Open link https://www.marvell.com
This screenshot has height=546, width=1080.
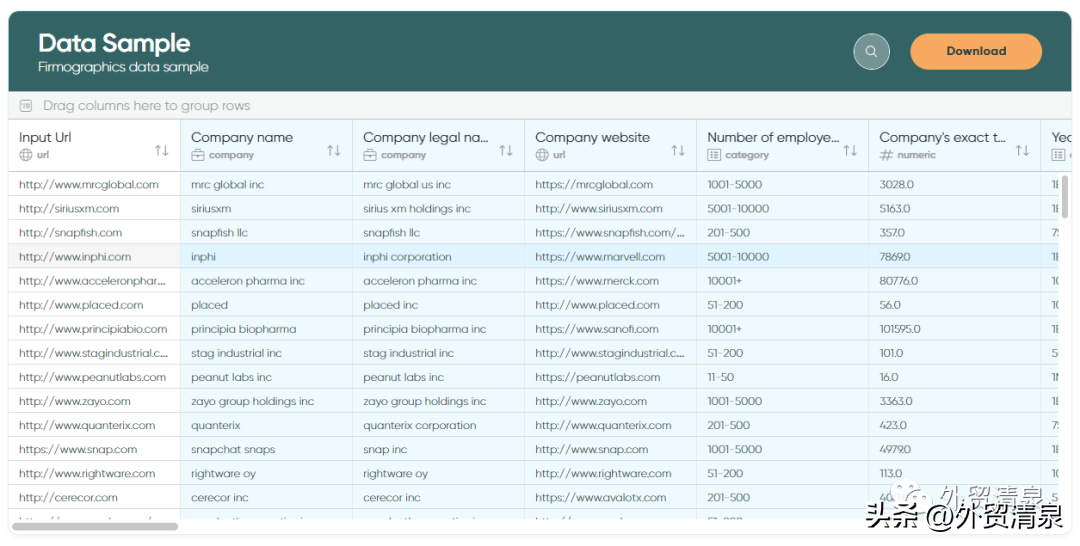coord(600,257)
